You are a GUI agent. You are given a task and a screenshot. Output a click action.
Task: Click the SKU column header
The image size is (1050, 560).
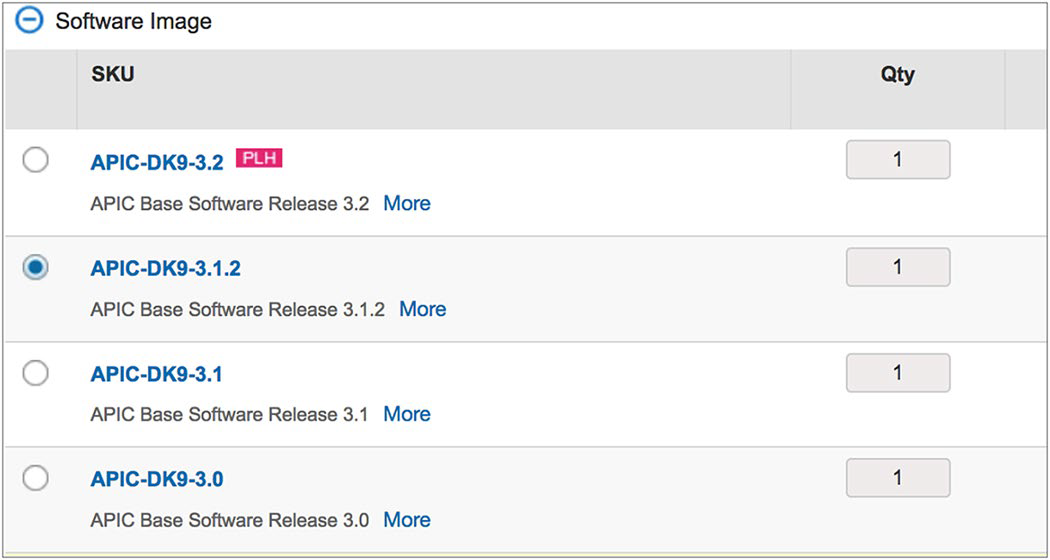pos(113,75)
